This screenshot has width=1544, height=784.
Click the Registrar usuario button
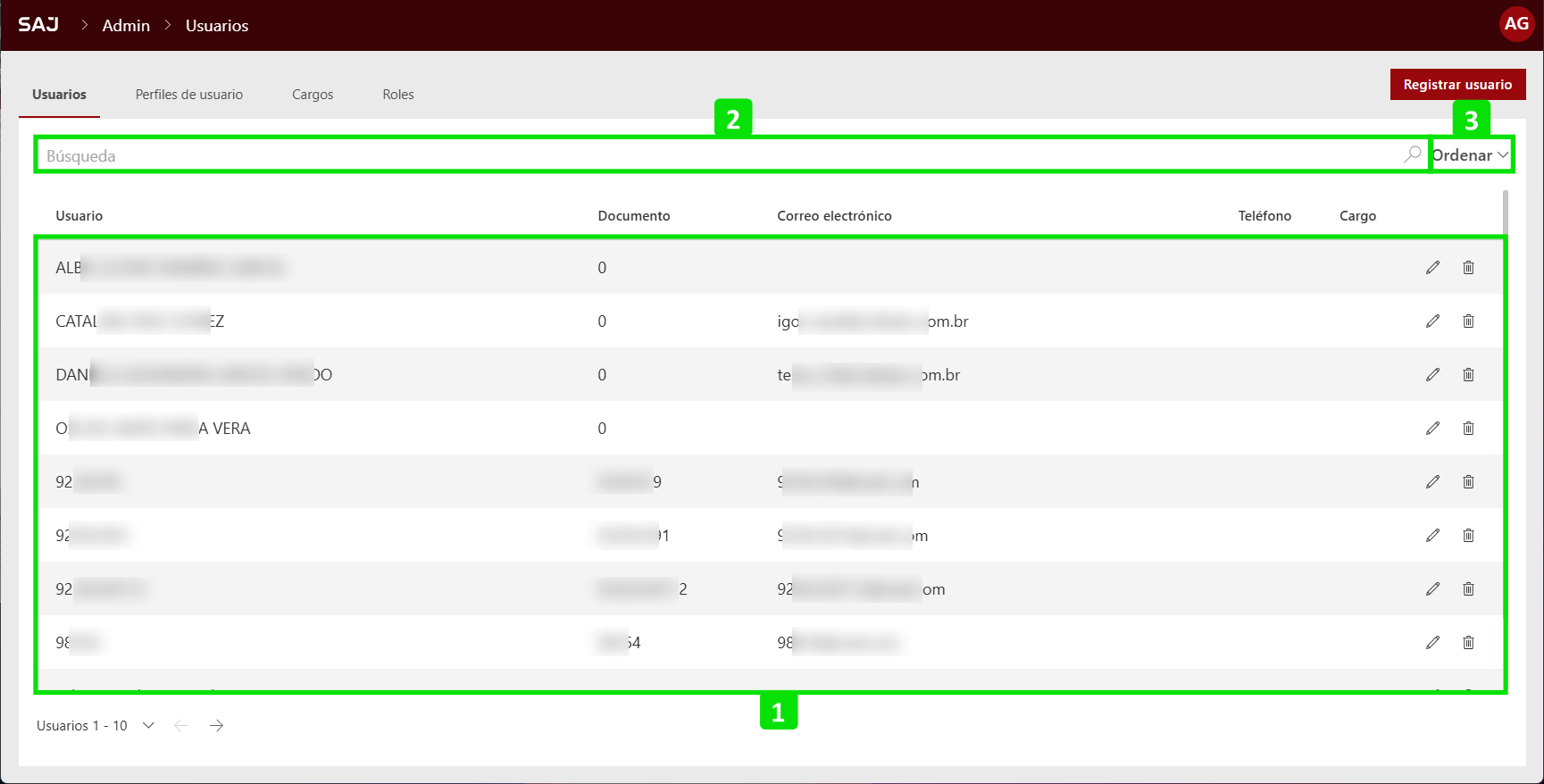[x=1457, y=85]
